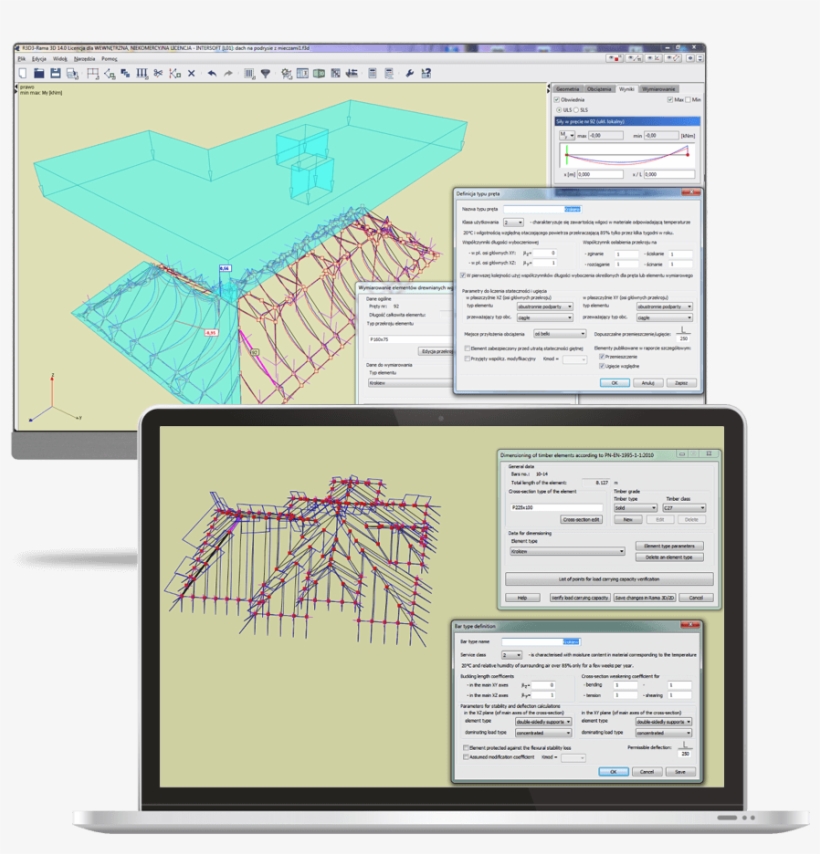Click the Save diskette toolbar icon
The height and width of the screenshot is (854, 820).
tap(55, 73)
